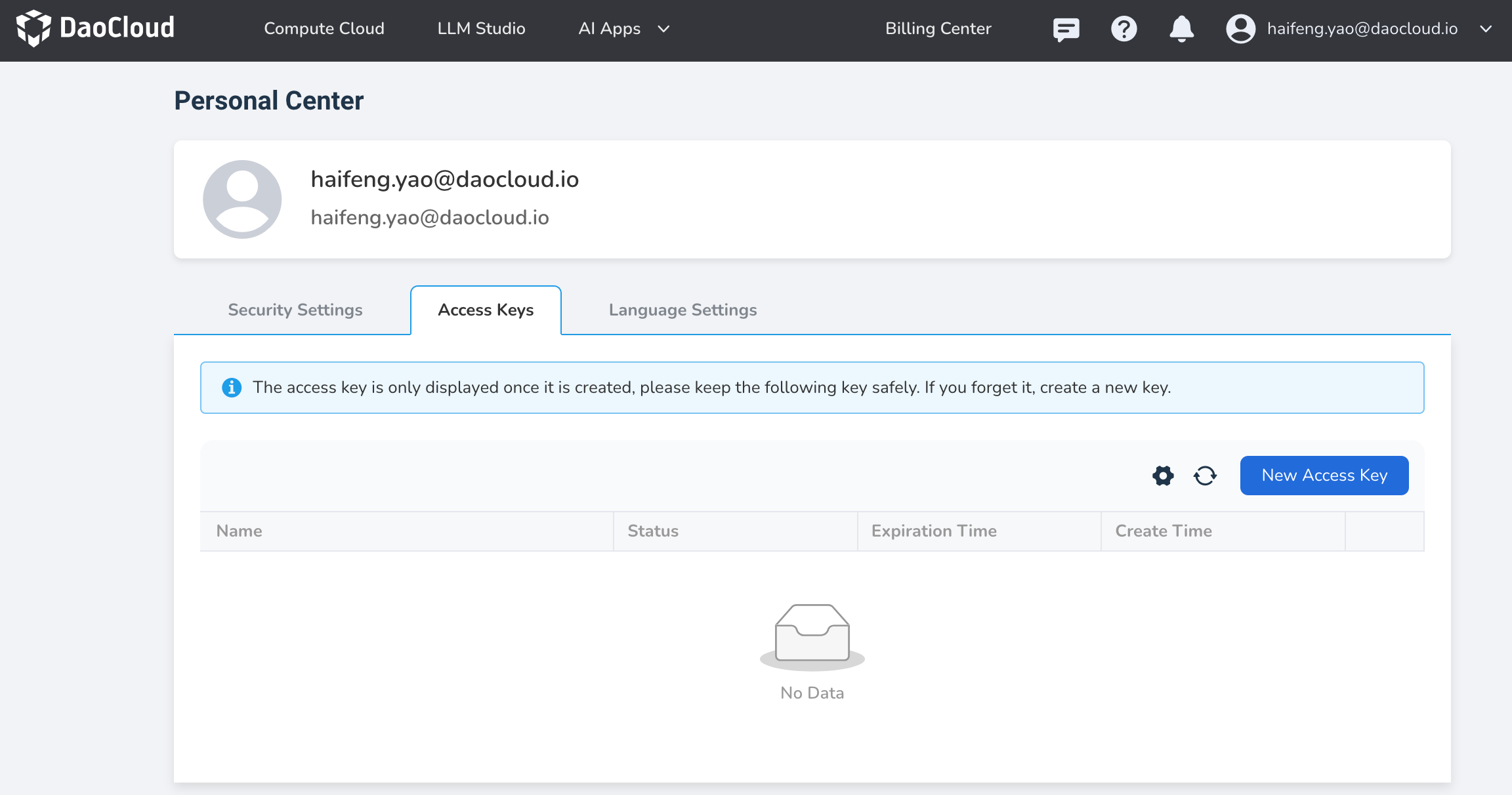Open the messages chat icon
This screenshot has height=795, width=1512.
[1066, 29]
